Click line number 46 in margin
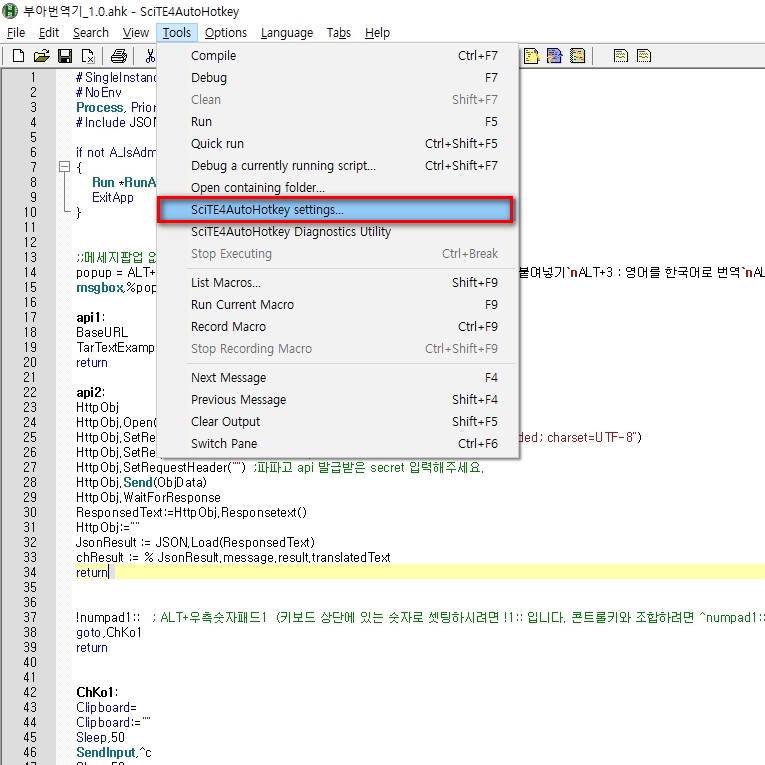The width and height of the screenshot is (765, 765). point(30,752)
